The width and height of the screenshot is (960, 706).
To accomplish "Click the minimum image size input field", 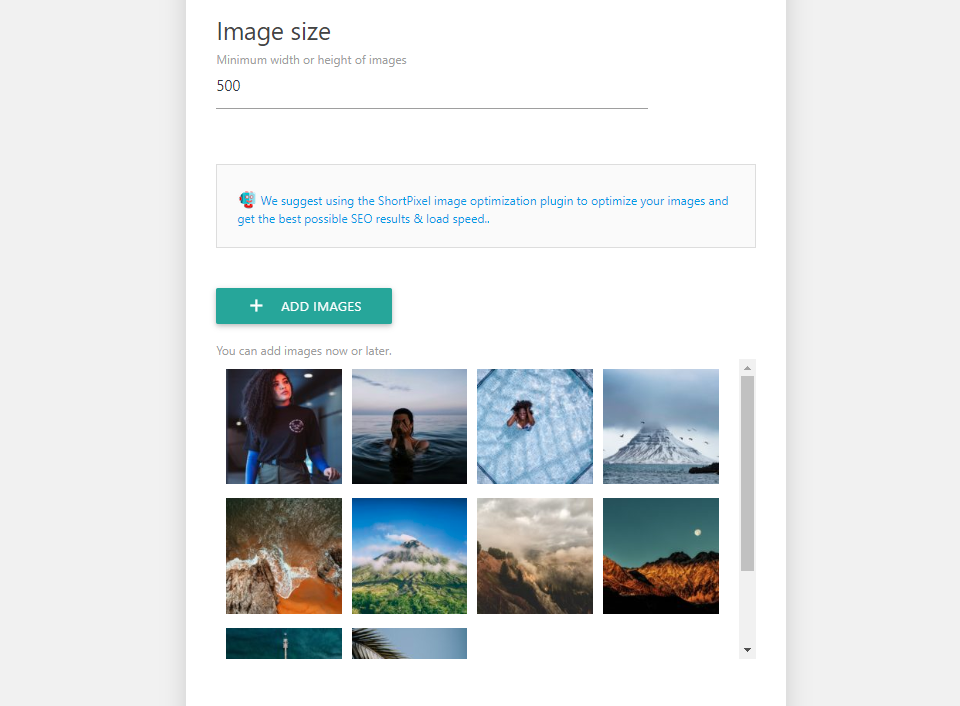I will (x=432, y=86).
